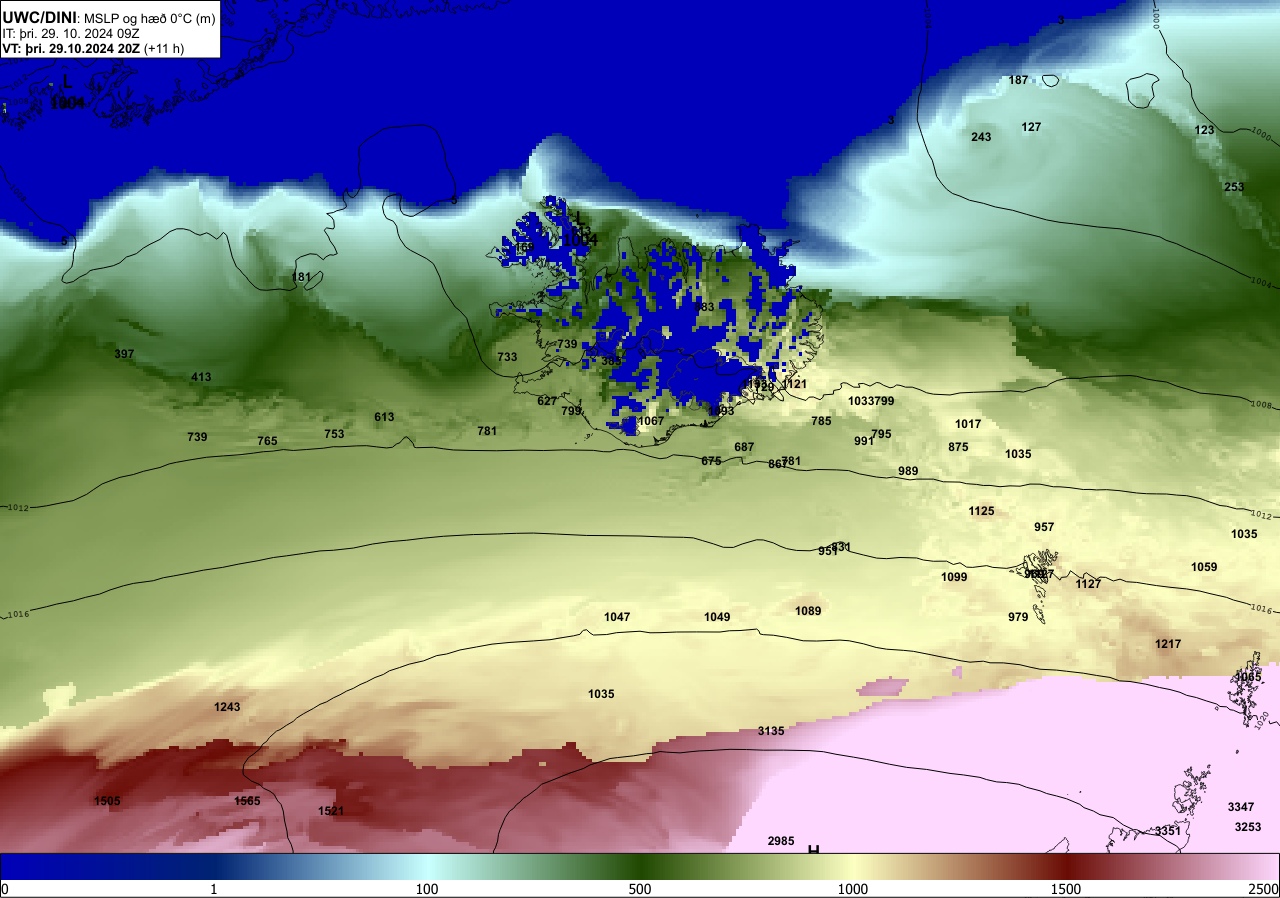Click the value 733 on the map

507,357
